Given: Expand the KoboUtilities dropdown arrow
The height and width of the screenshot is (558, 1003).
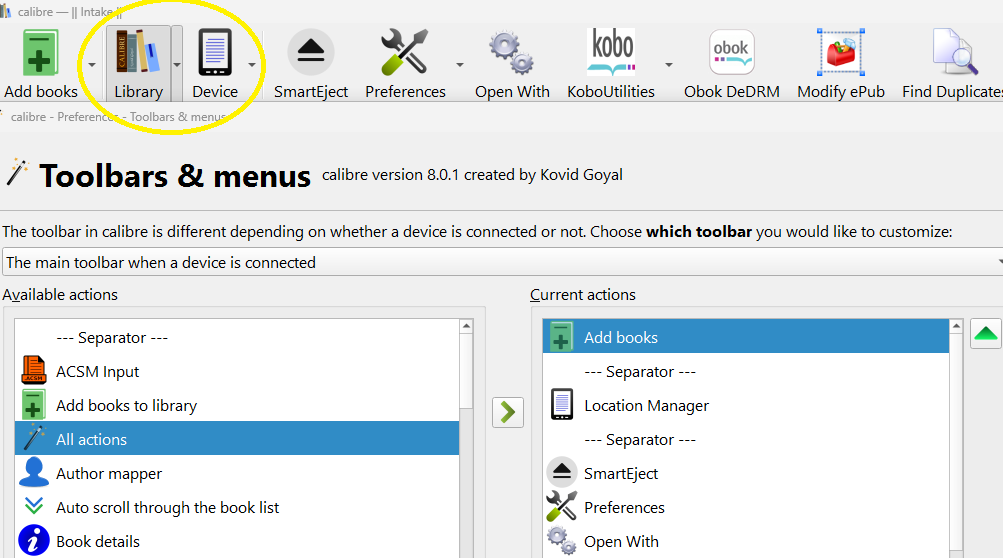Looking at the screenshot, I should 668,65.
